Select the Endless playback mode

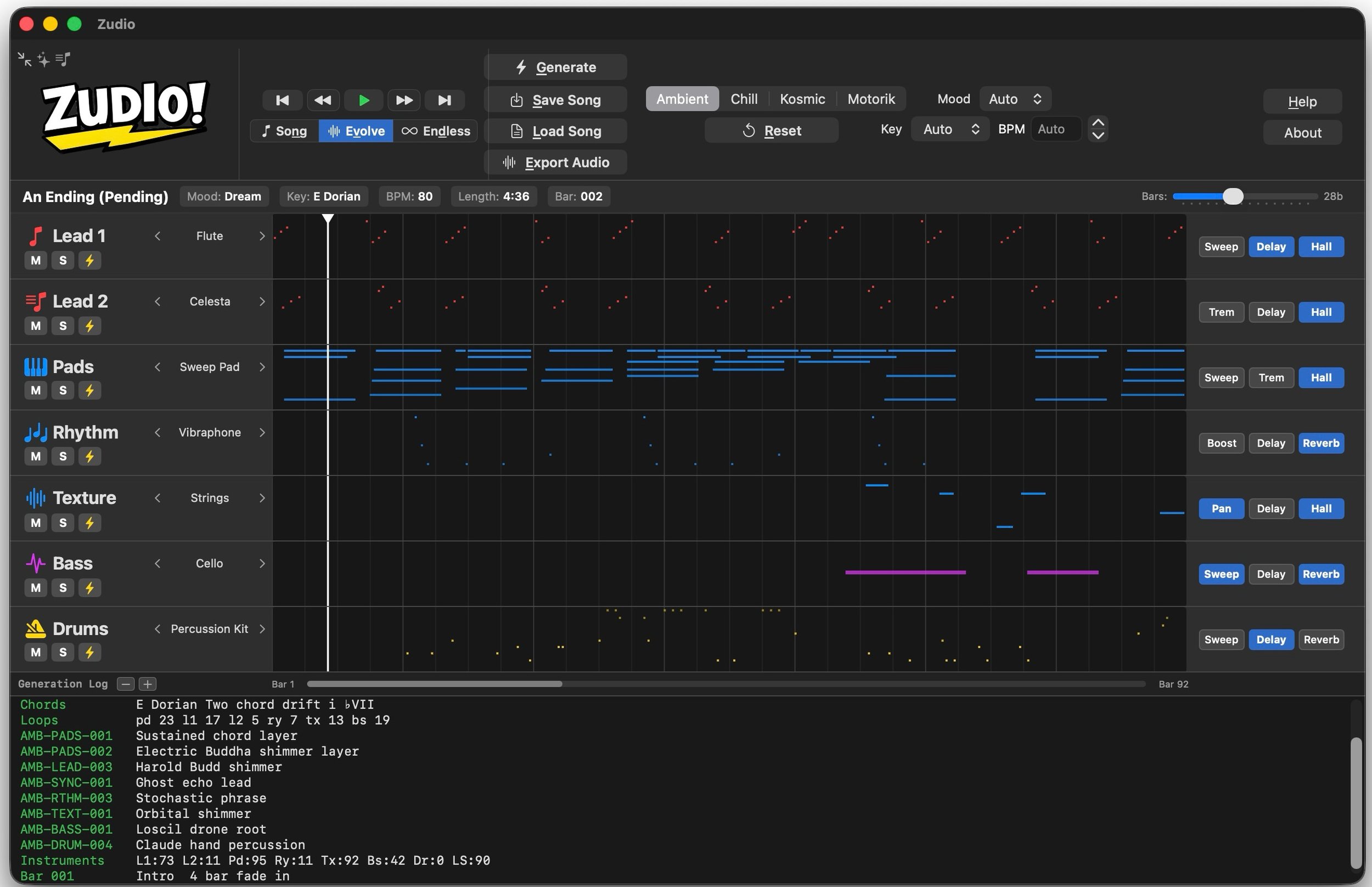(x=436, y=131)
